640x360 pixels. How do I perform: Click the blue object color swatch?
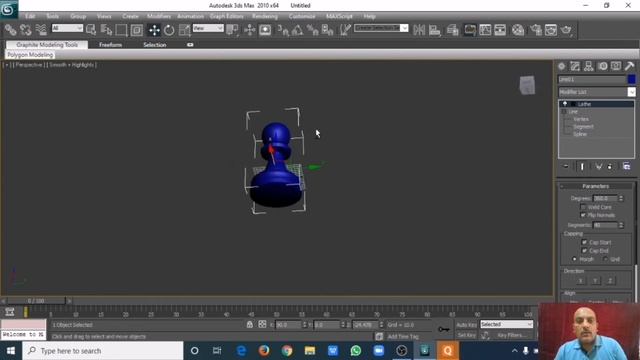[x=631, y=79]
